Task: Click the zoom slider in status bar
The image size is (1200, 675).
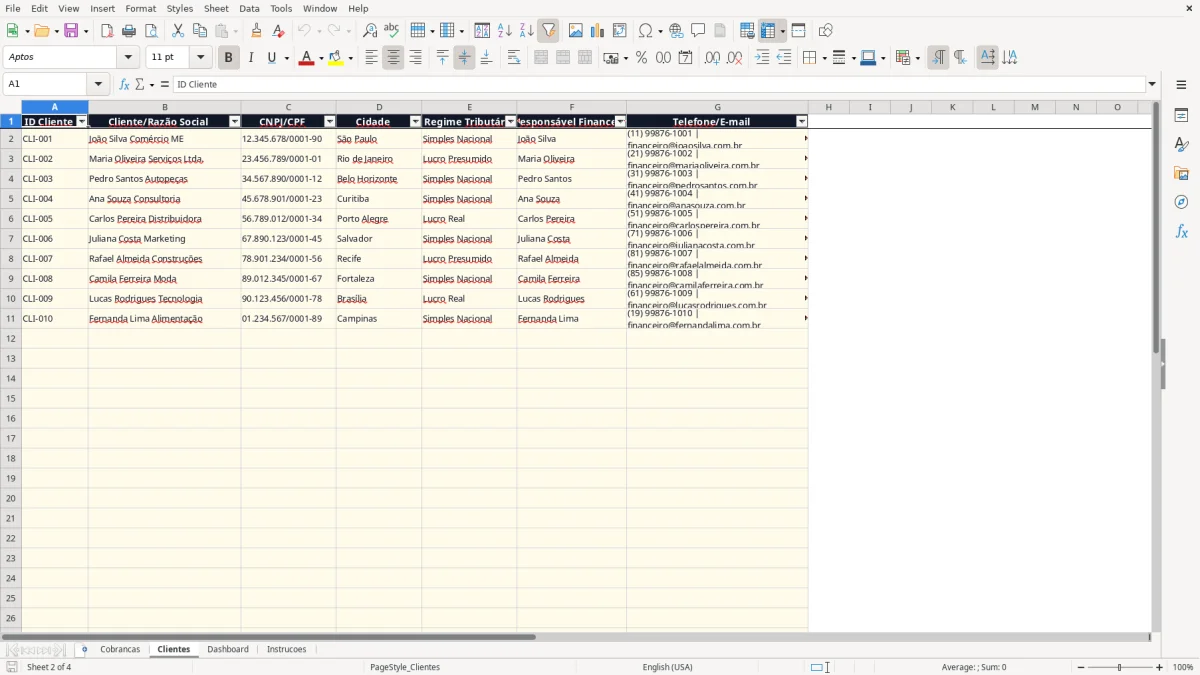Action: (x=1120, y=667)
